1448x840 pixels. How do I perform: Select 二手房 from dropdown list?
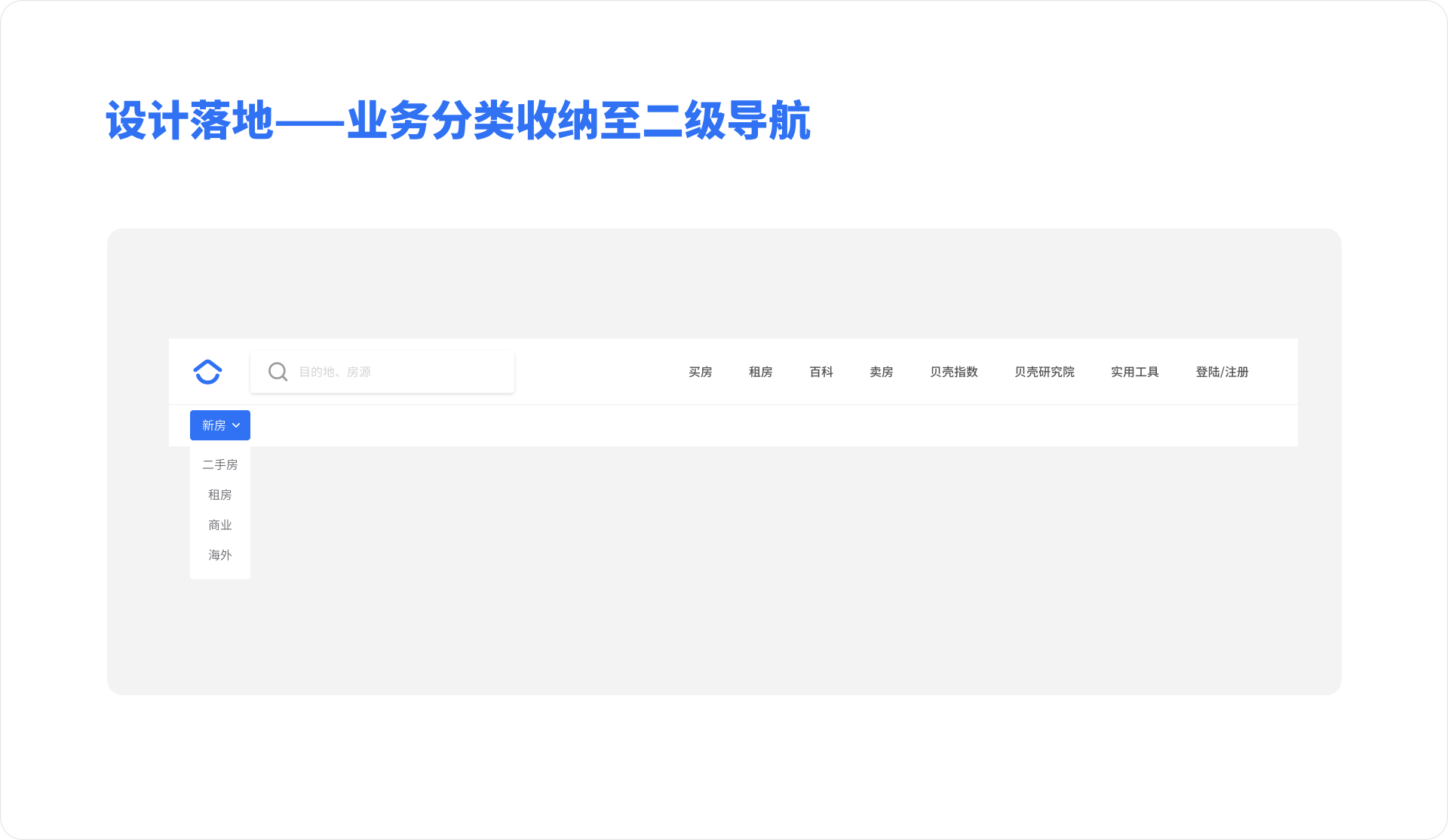(x=219, y=464)
